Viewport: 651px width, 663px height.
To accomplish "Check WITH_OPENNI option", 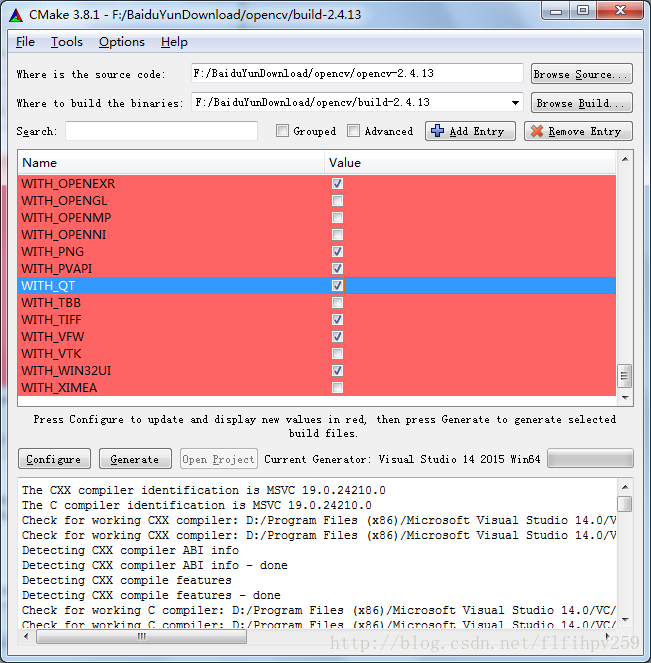I will (337, 235).
